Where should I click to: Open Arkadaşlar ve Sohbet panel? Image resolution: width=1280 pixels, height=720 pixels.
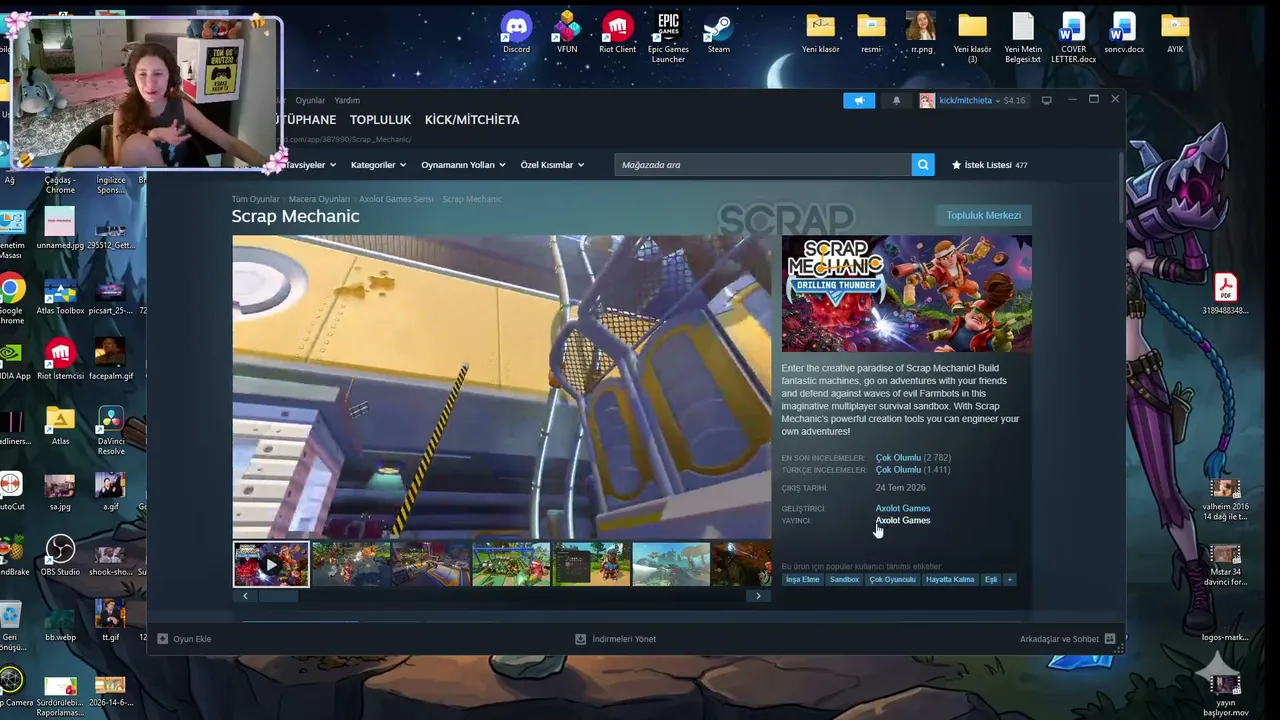pyautogui.click(x=1067, y=639)
